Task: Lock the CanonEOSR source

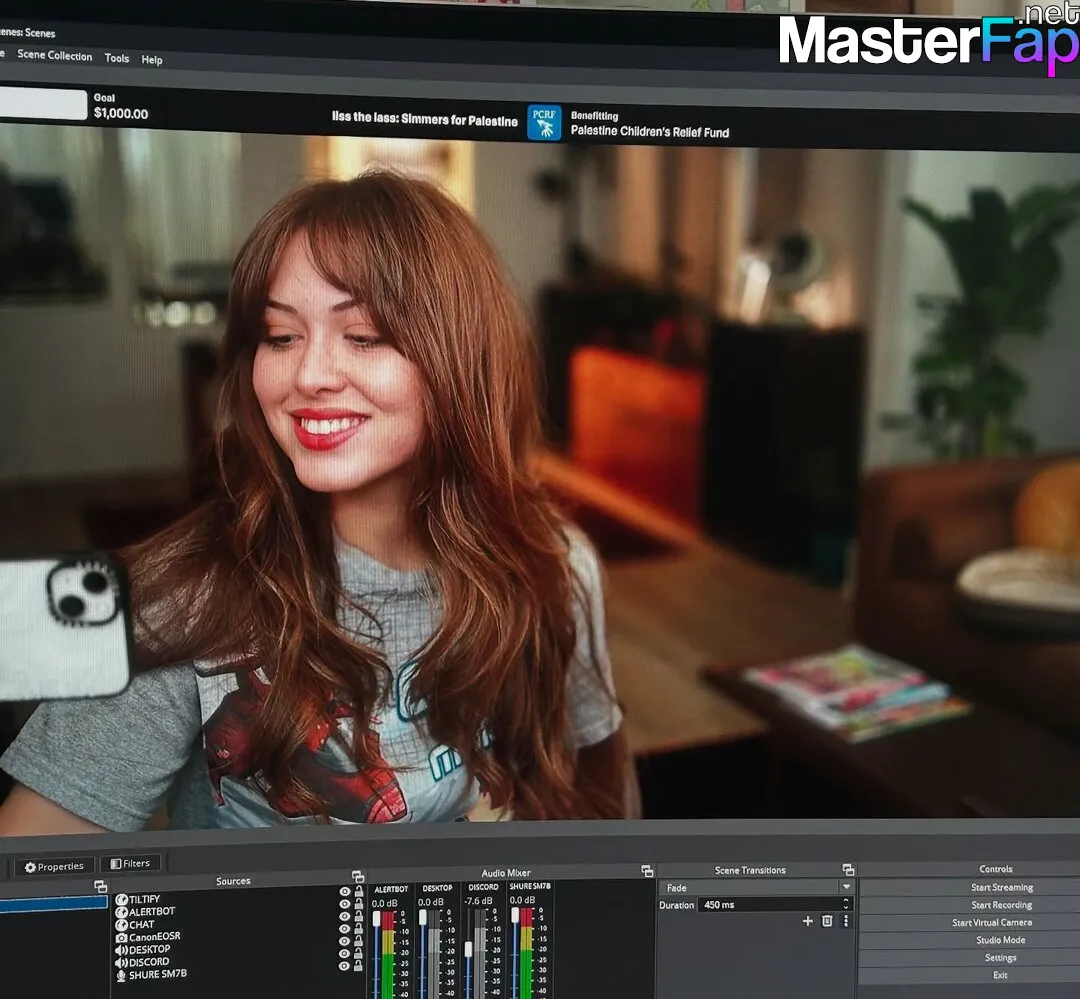Action: tap(358, 929)
